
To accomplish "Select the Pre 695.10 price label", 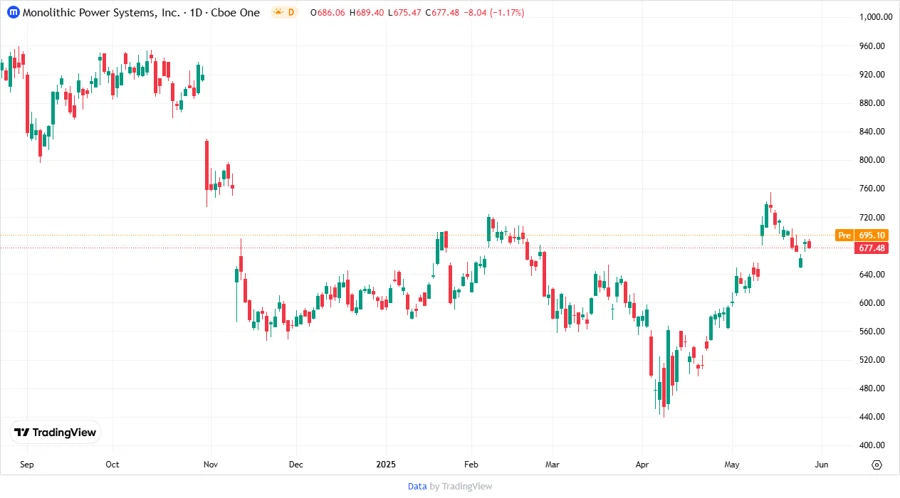I will tap(862, 235).
